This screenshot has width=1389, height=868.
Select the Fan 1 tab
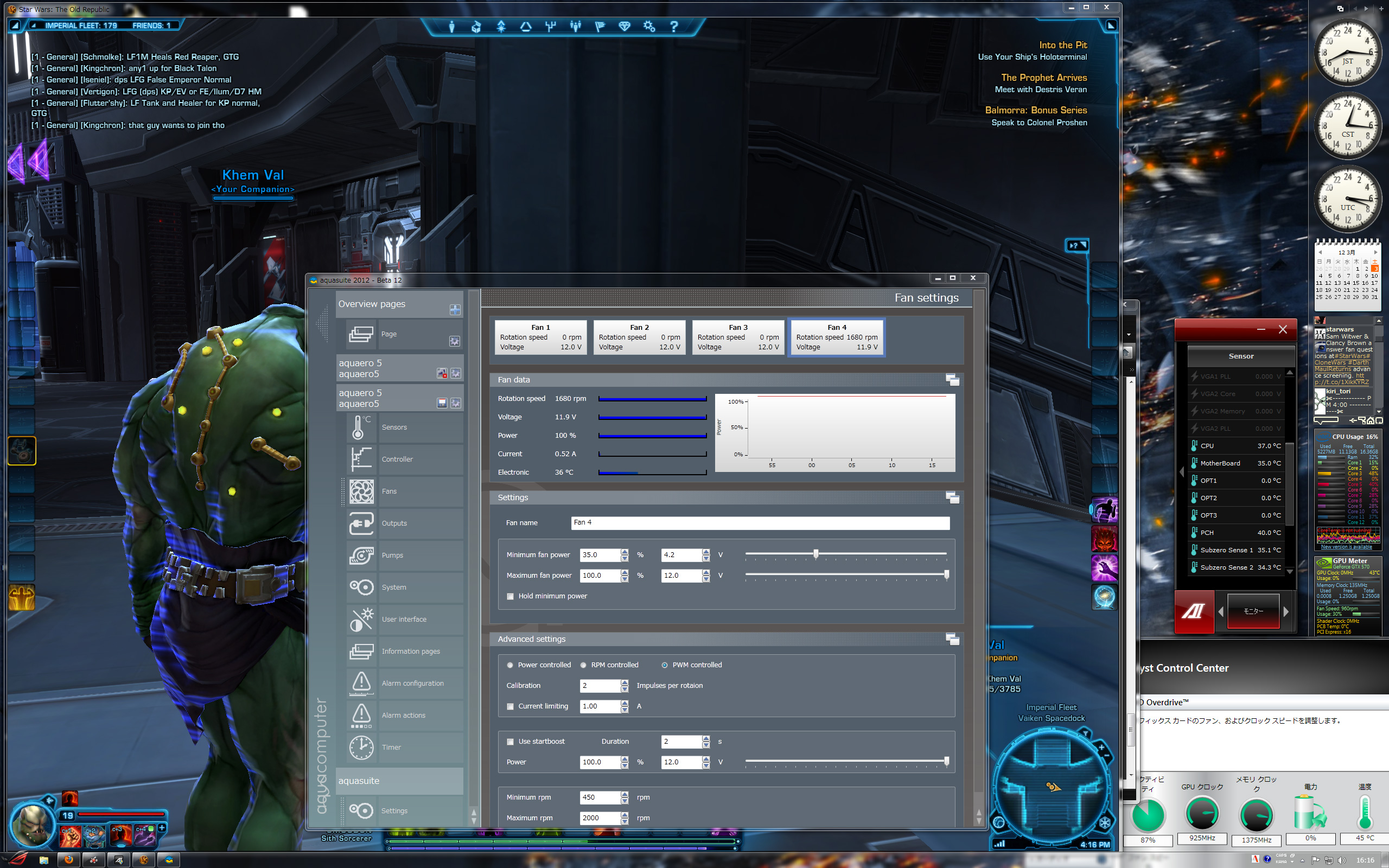tap(540, 337)
